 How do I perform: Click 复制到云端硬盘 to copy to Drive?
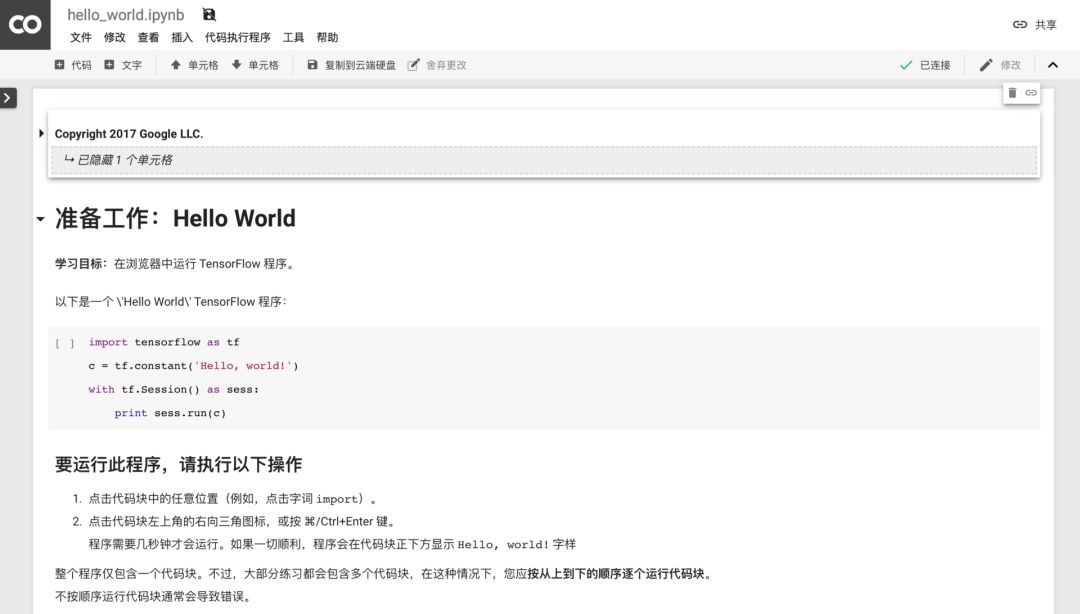pyautogui.click(x=351, y=65)
